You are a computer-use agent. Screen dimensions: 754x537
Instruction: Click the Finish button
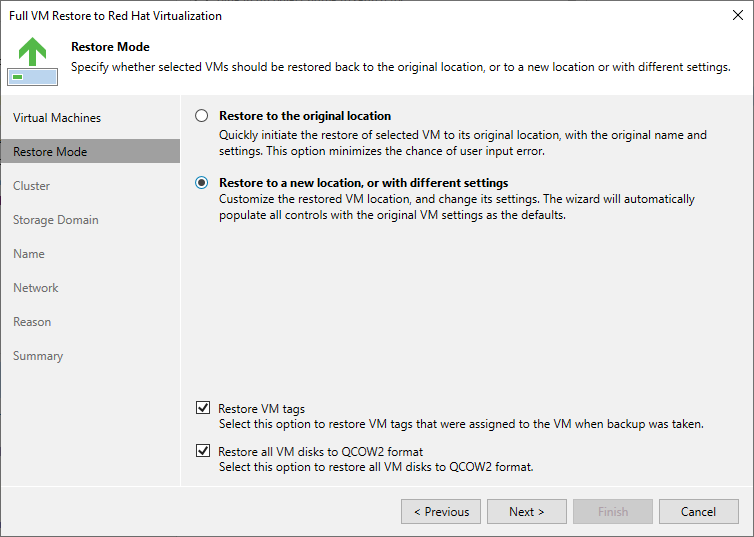point(612,512)
